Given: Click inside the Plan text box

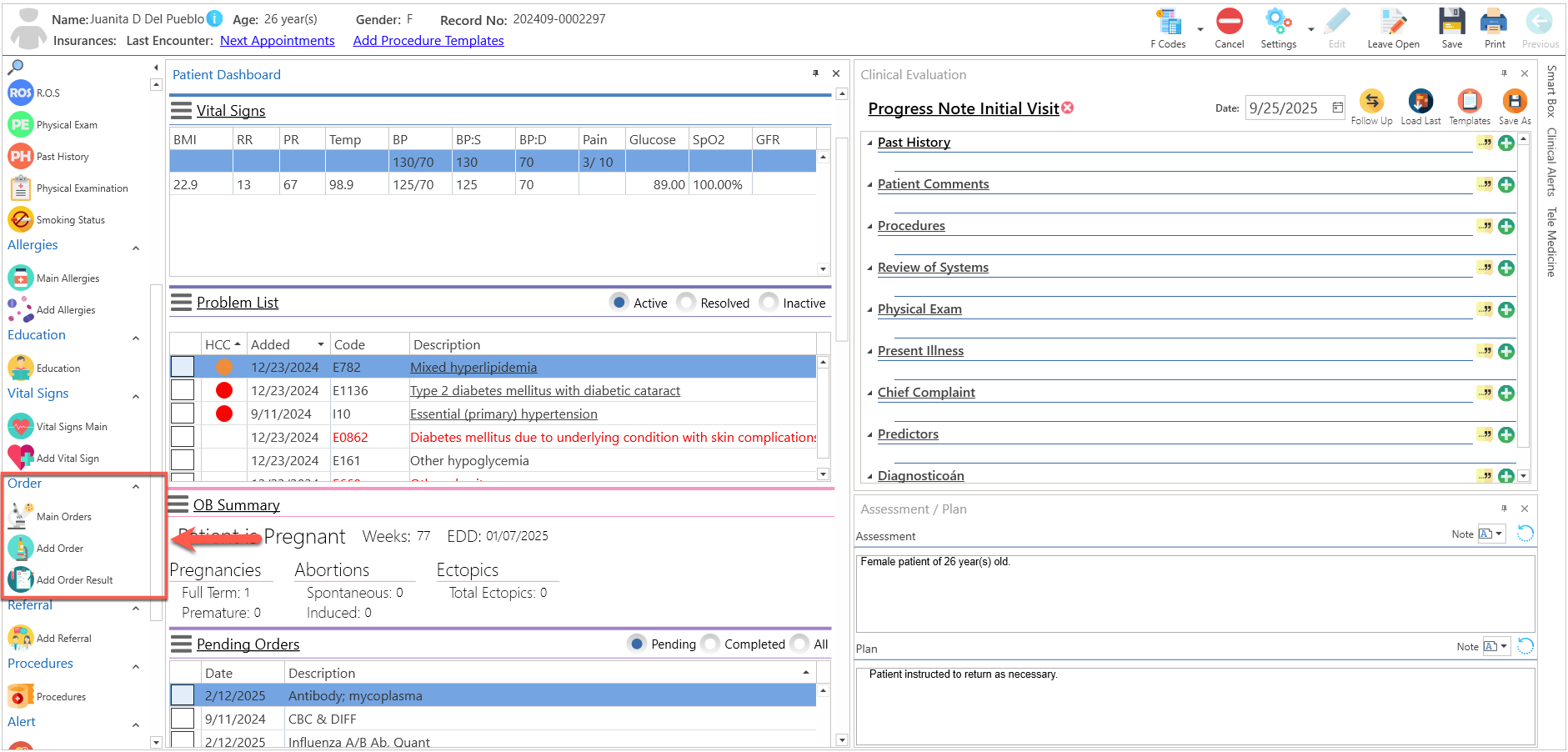Looking at the screenshot, I should [1195, 705].
